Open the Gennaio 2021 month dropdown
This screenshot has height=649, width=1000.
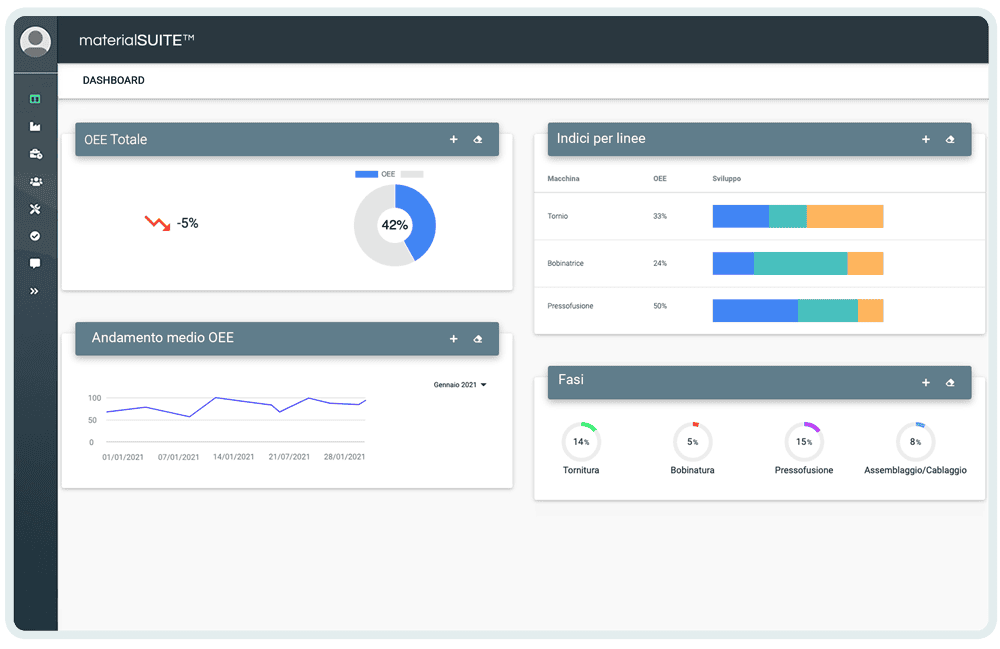pos(460,385)
